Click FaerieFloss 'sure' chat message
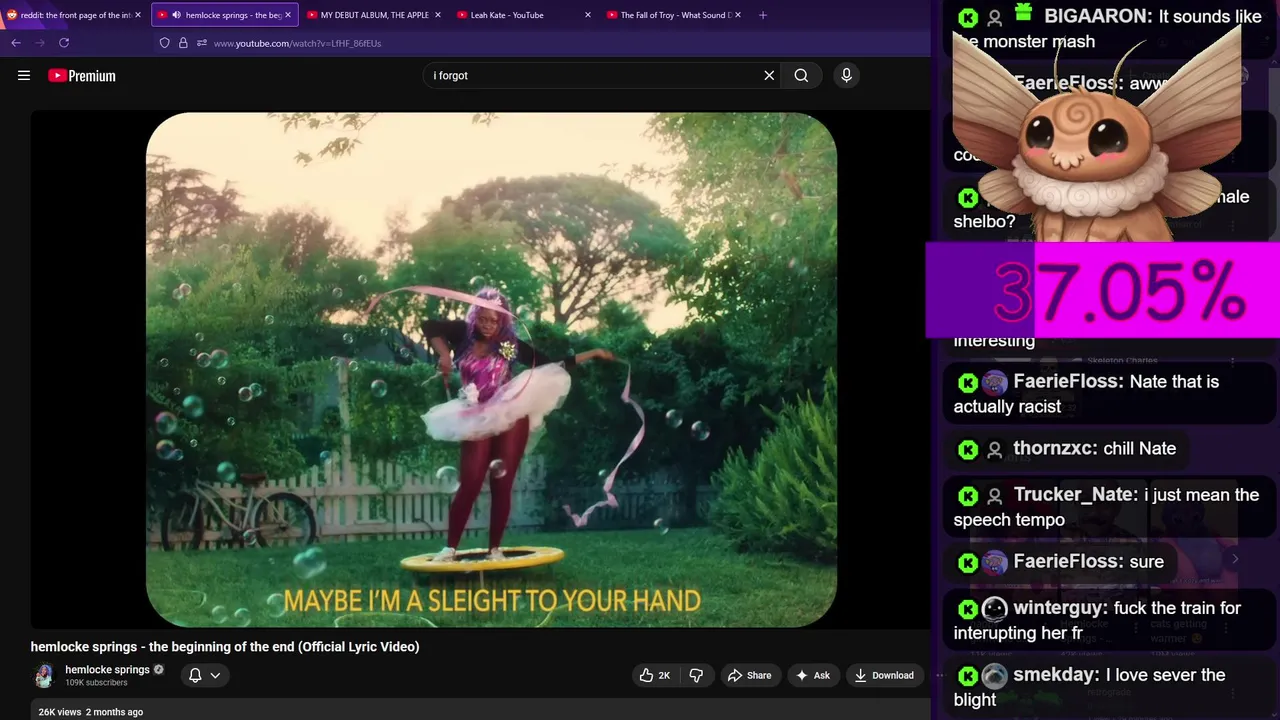Image resolution: width=1280 pixels, height=720 pixels. pos(1060,561)
